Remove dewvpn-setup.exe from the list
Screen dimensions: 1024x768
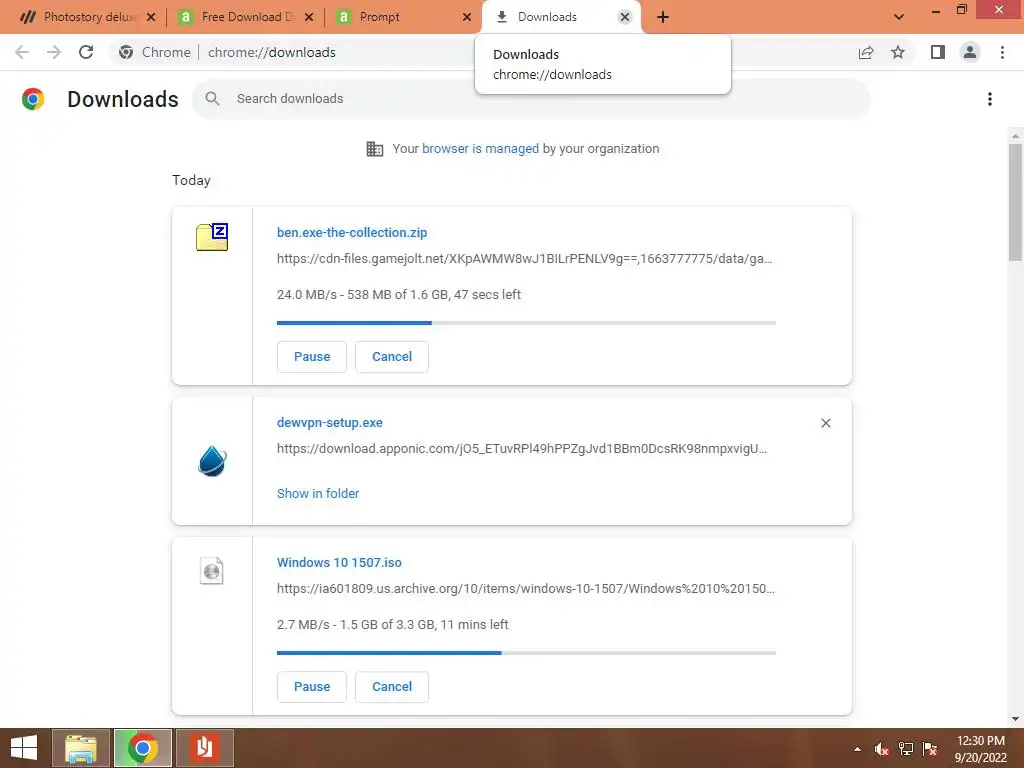tap(825, 423)
